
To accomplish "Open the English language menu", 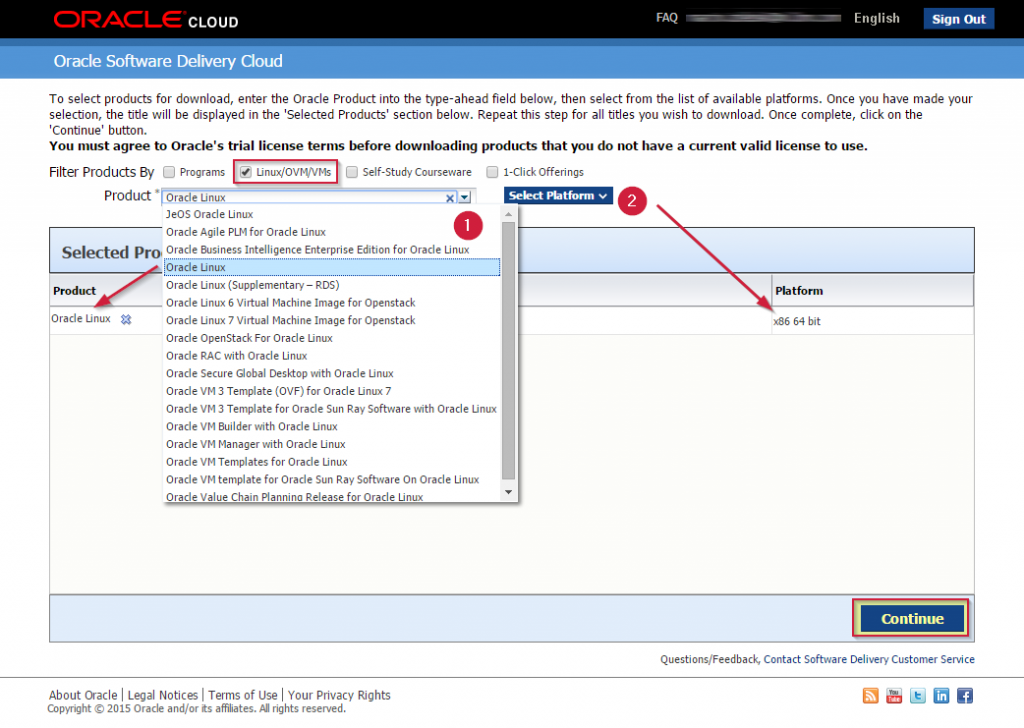I will tap(877, 18).
